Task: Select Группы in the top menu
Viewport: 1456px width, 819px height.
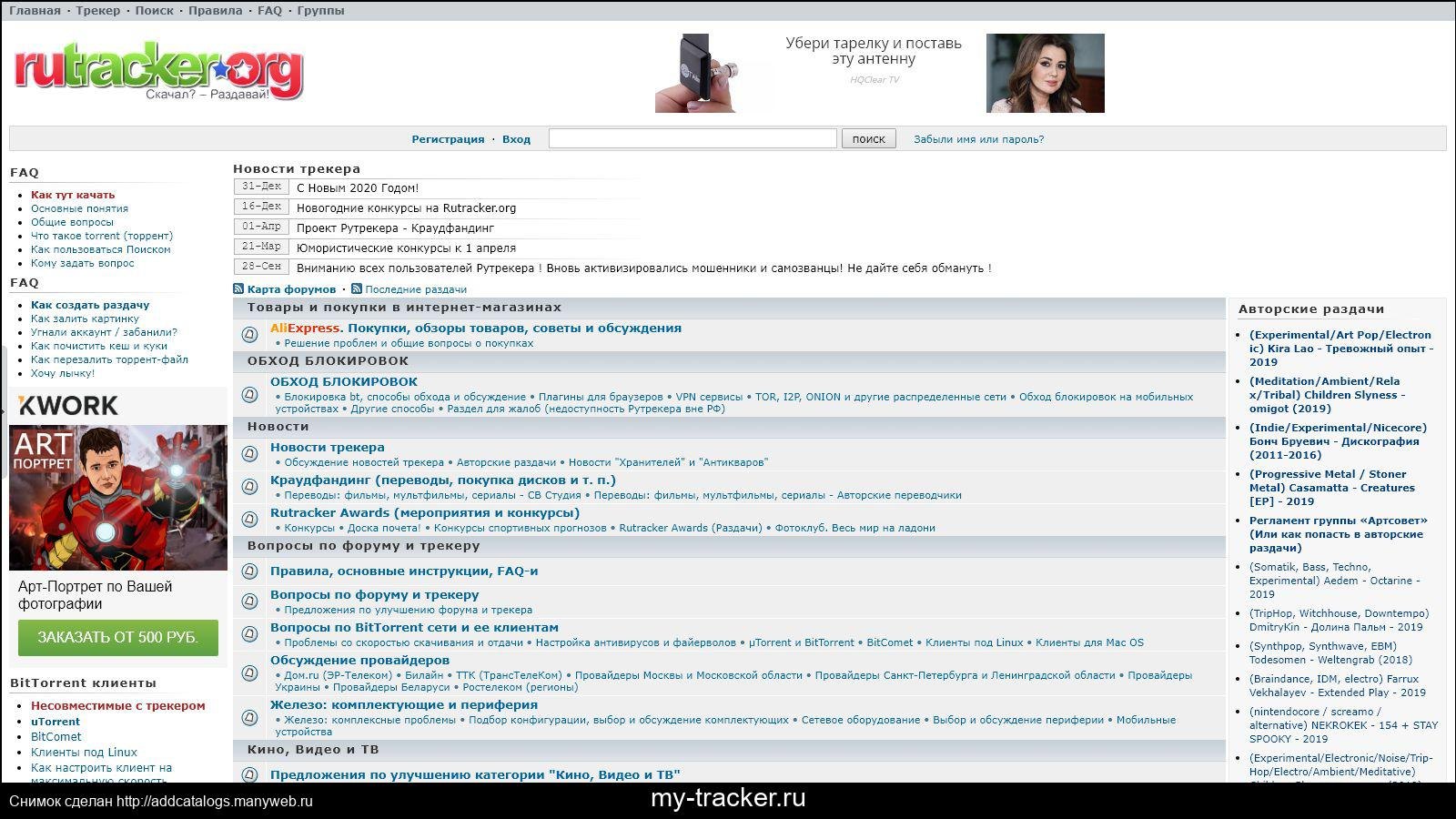Action: coord(320,11)
